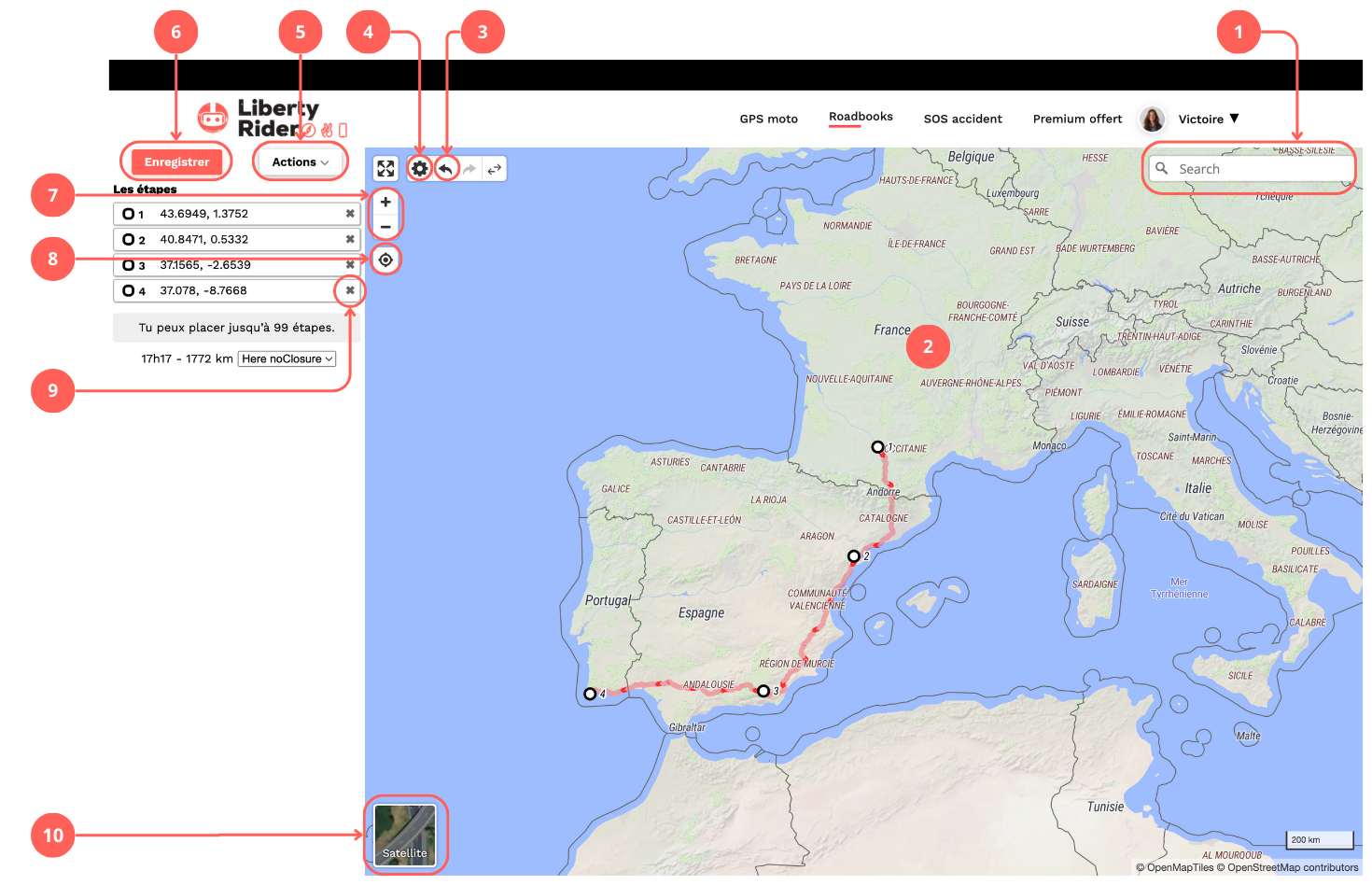Go to the GPS moto page
Image resolution: width=1372 pixels, height=885 pixels.
[x=768, y=119]
